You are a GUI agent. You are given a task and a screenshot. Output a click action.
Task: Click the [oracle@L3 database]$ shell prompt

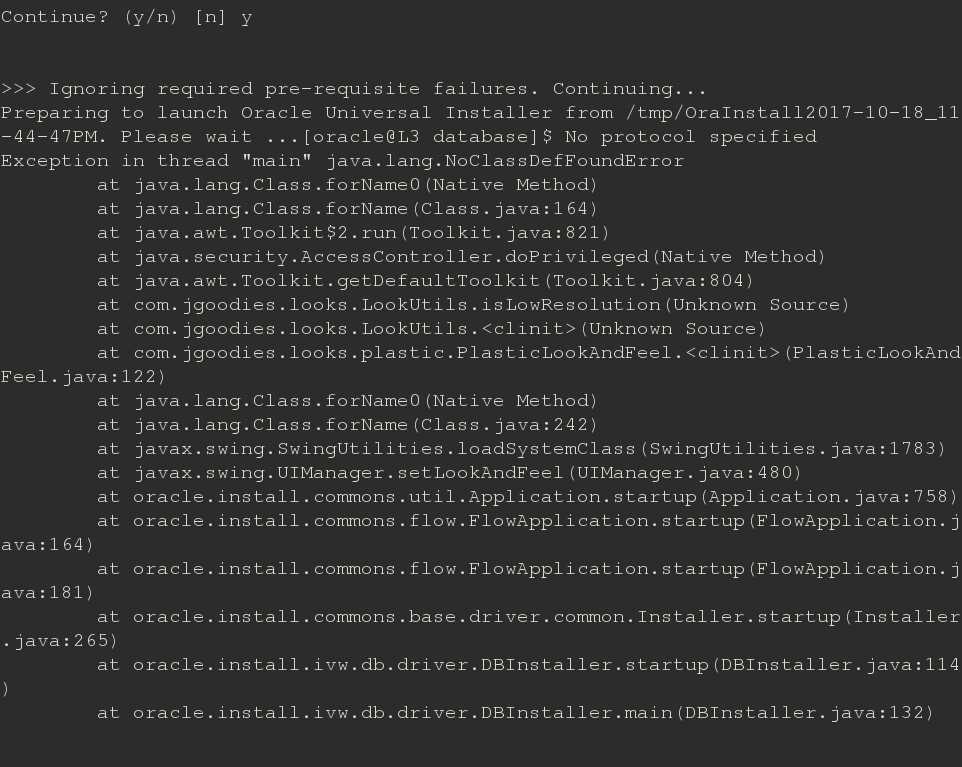click(x=428, y=137)
